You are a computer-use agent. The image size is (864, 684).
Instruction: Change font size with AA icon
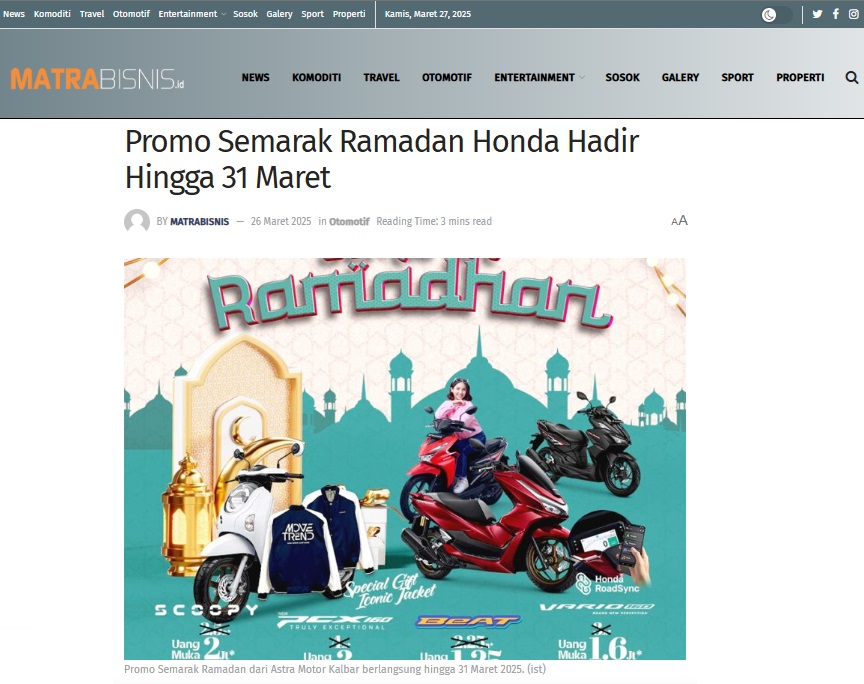coord(679,221)
